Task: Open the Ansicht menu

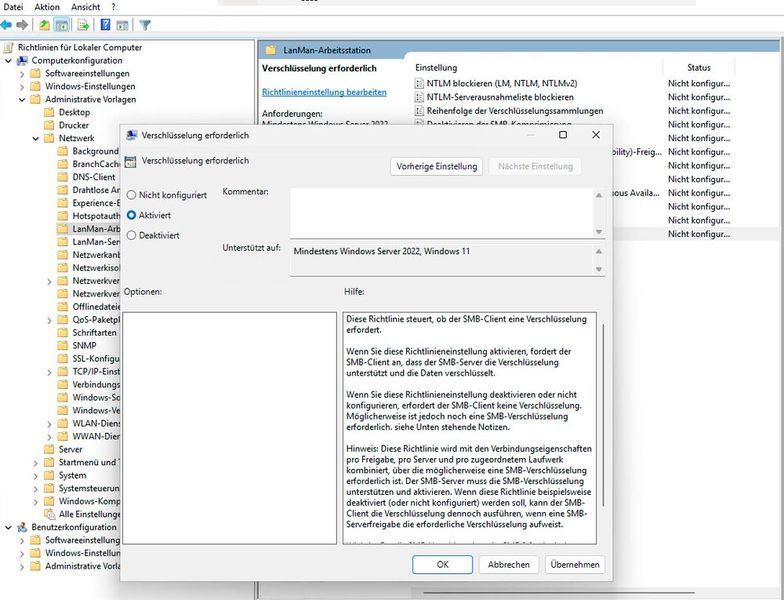Action: [x=86, y=7]
